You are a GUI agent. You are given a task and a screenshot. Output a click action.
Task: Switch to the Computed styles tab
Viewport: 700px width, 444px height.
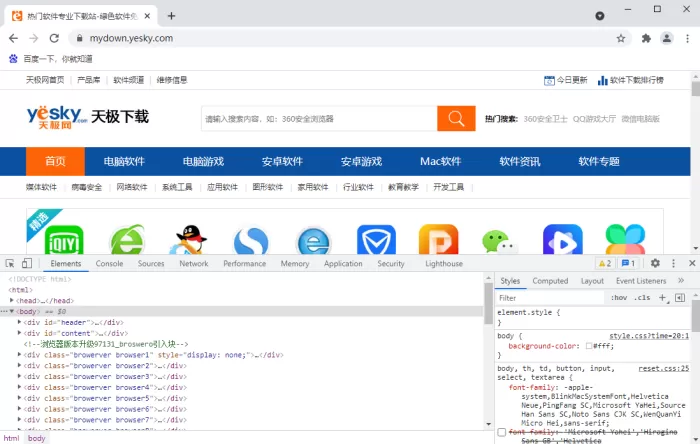point(550,281)
